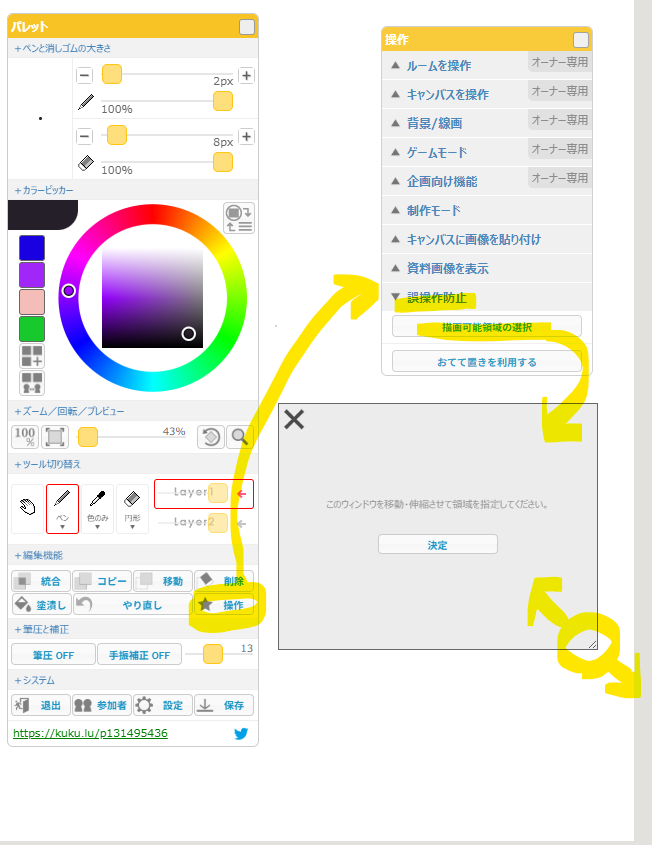Click the fit-to-screen zoom icon
This screenshot has height=845, width=652.
coord(55,437)
